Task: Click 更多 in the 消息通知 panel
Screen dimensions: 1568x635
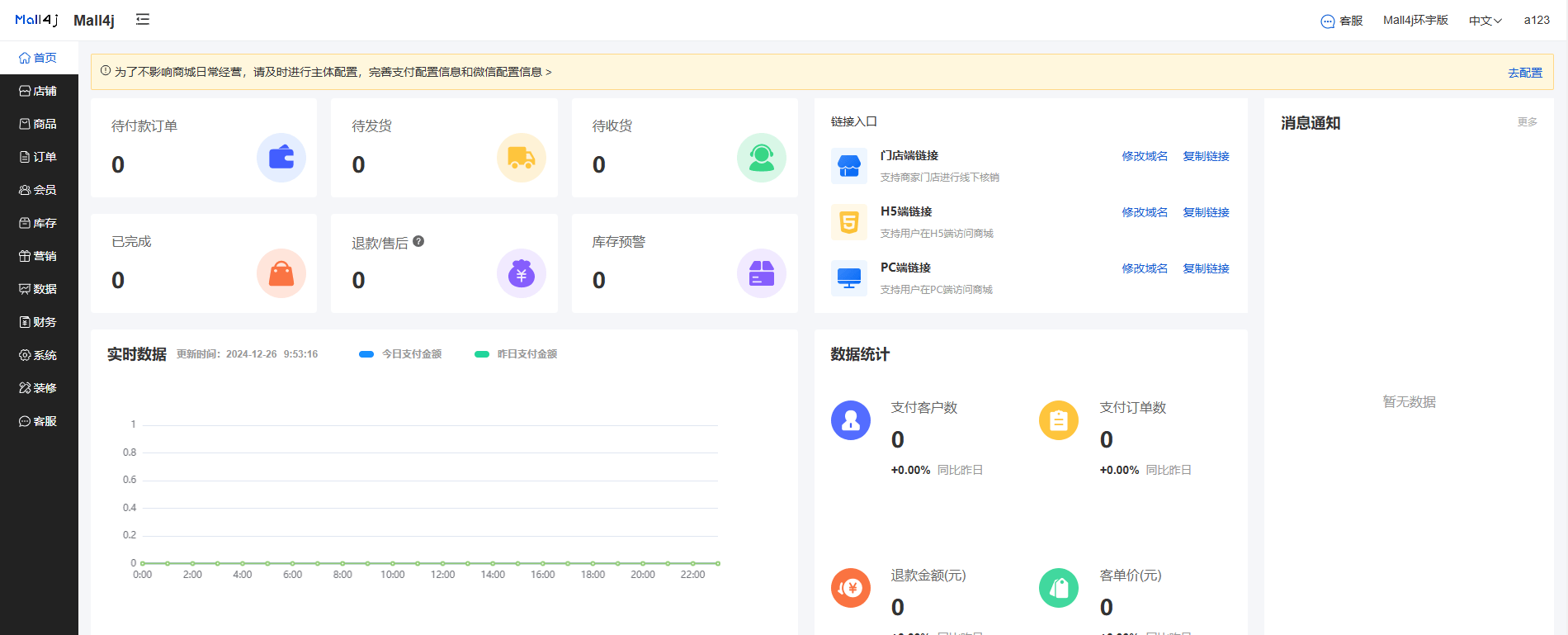Action: (1528, 122)
